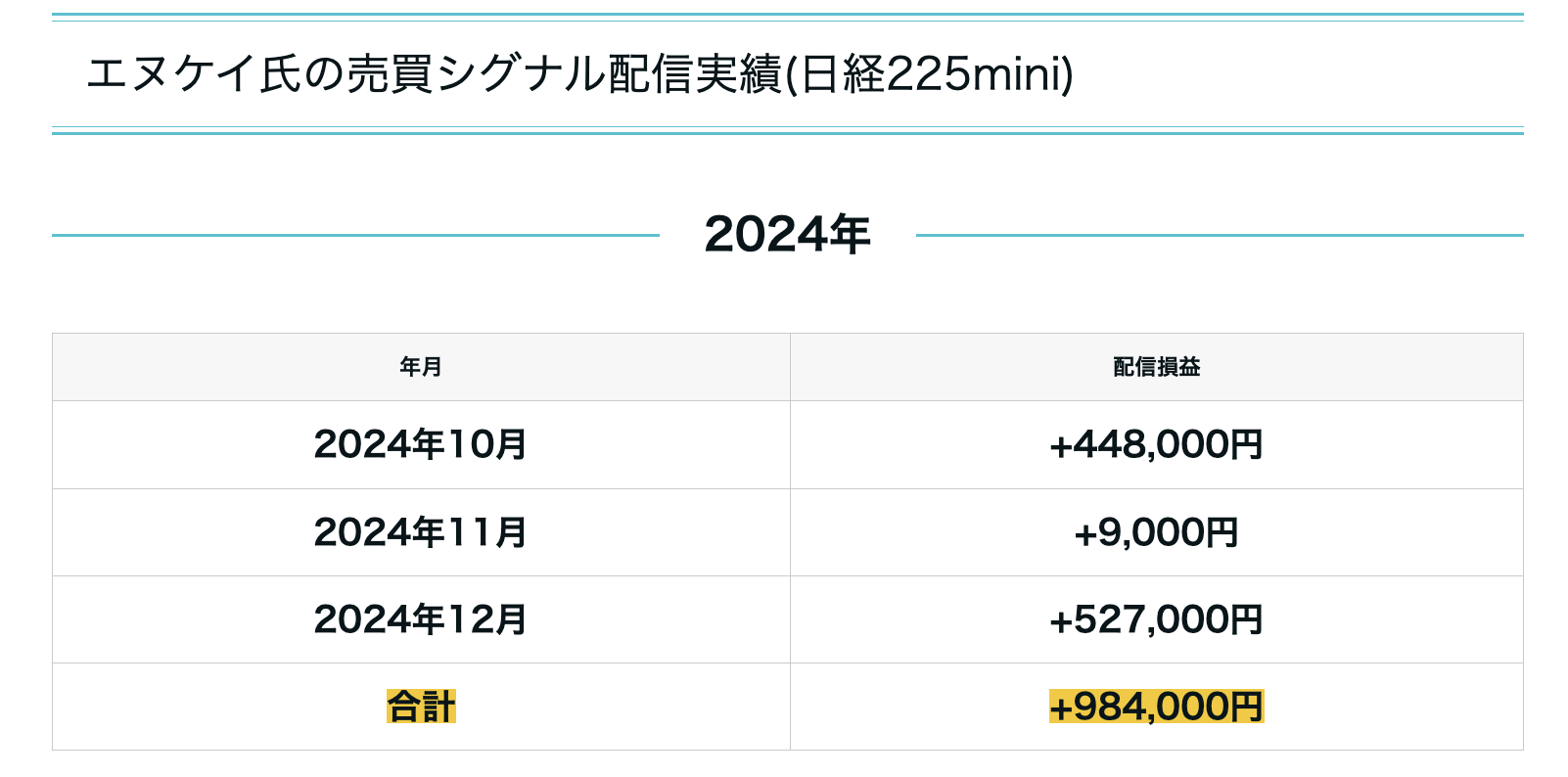Click the 配信損益 column header
Viewport: 1568px width, 777px height.
[1156, 367]
